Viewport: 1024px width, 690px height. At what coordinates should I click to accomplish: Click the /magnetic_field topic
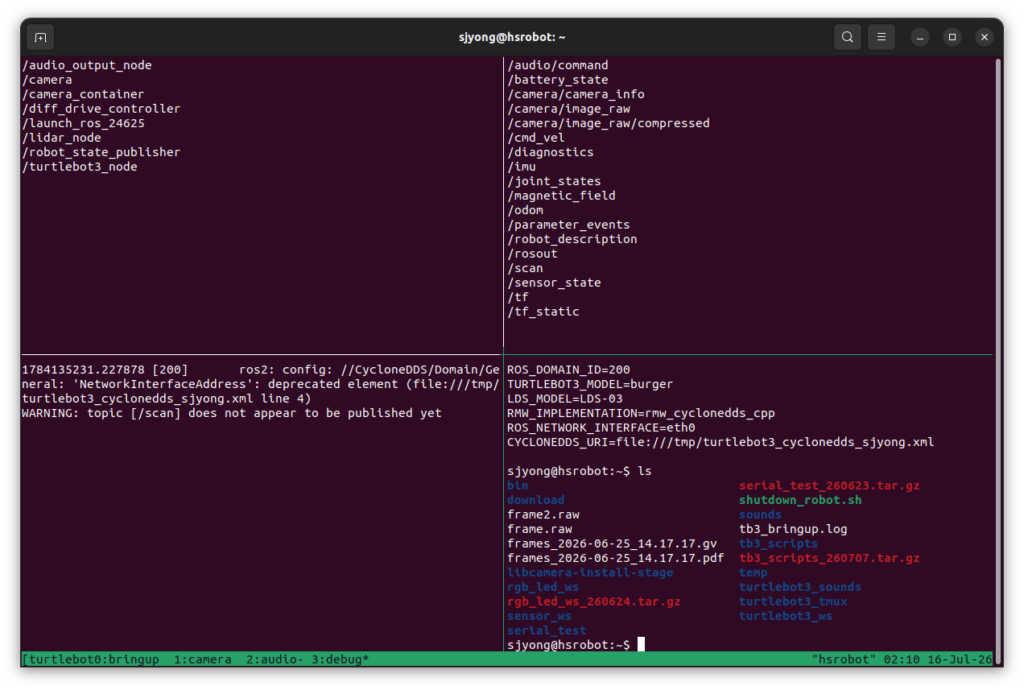pos(562,195)
